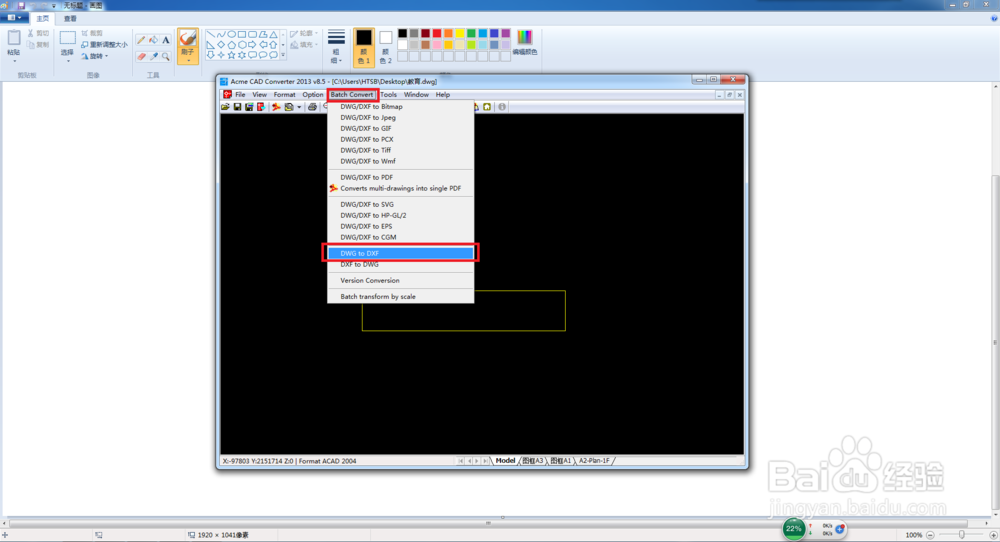Open the View menu in Acme CAD Converter
1000x542 pixels.
tap(260, 94)
